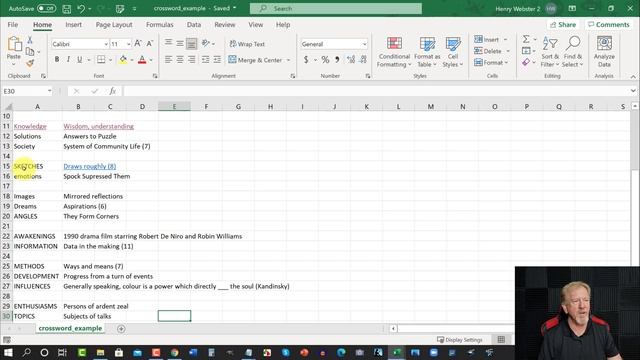Toggle Bold formatting

[57, 60]
